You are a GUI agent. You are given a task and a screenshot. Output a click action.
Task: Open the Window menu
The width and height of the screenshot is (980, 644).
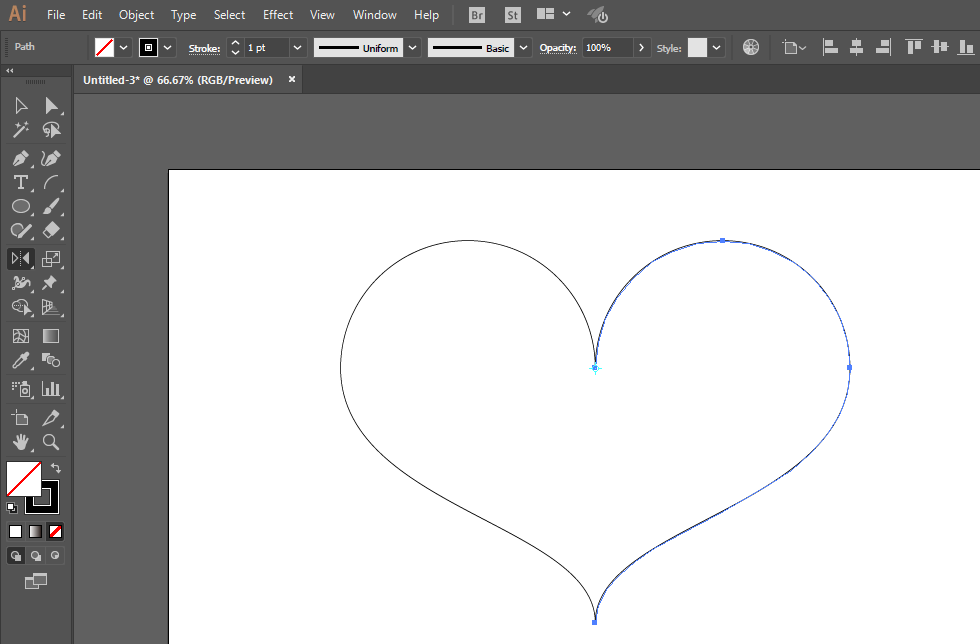[374, 14]
